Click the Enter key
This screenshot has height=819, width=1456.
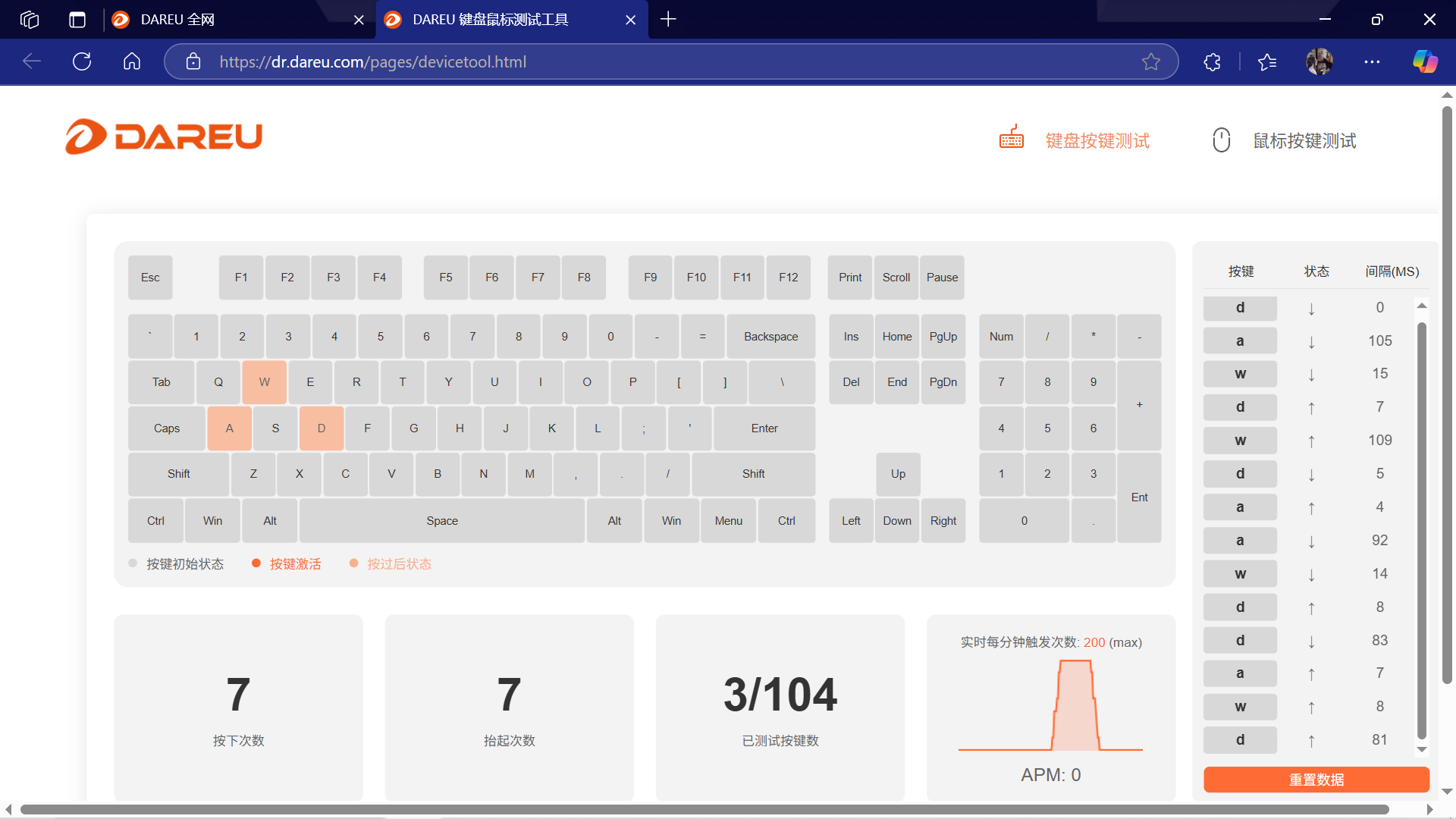(x=764, y=428)
